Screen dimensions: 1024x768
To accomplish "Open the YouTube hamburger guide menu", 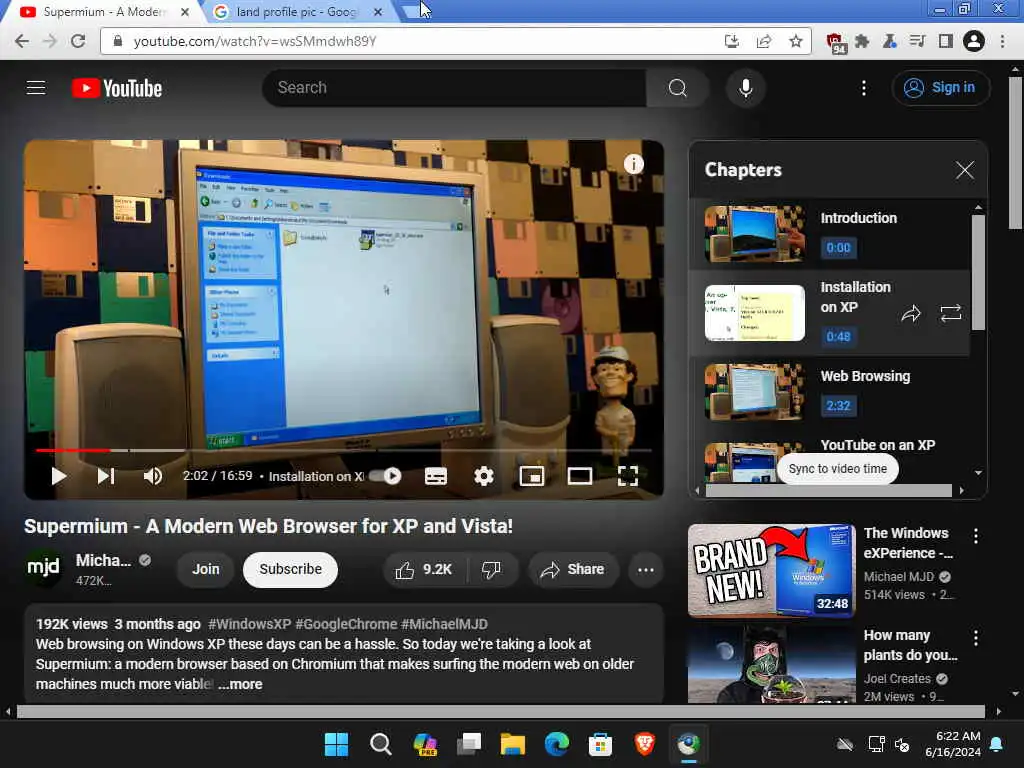I will [36, 88].
